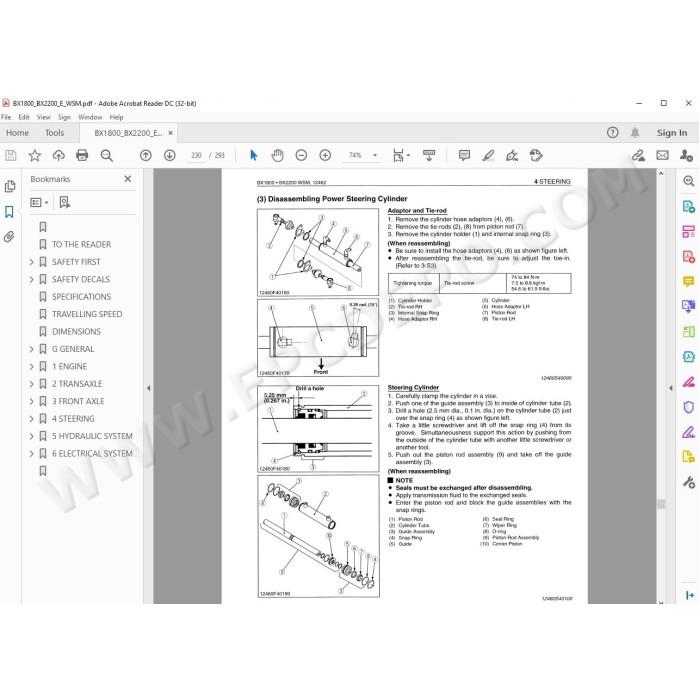The height and width of the screenshot is (700, 700).
Task: Go to next page arrow
Action: pyautogui.click(x=169, y=155)
